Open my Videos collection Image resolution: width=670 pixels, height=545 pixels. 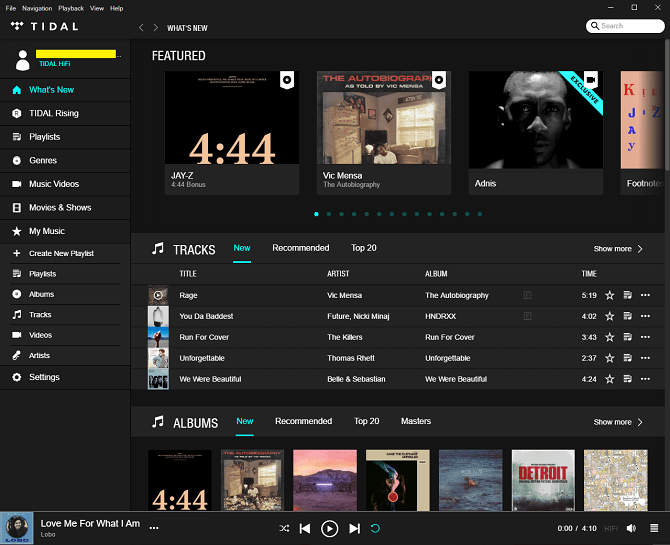tap(65, 335)
